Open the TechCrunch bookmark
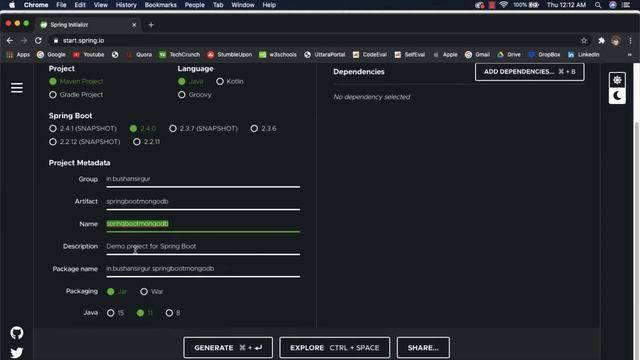 180,55
